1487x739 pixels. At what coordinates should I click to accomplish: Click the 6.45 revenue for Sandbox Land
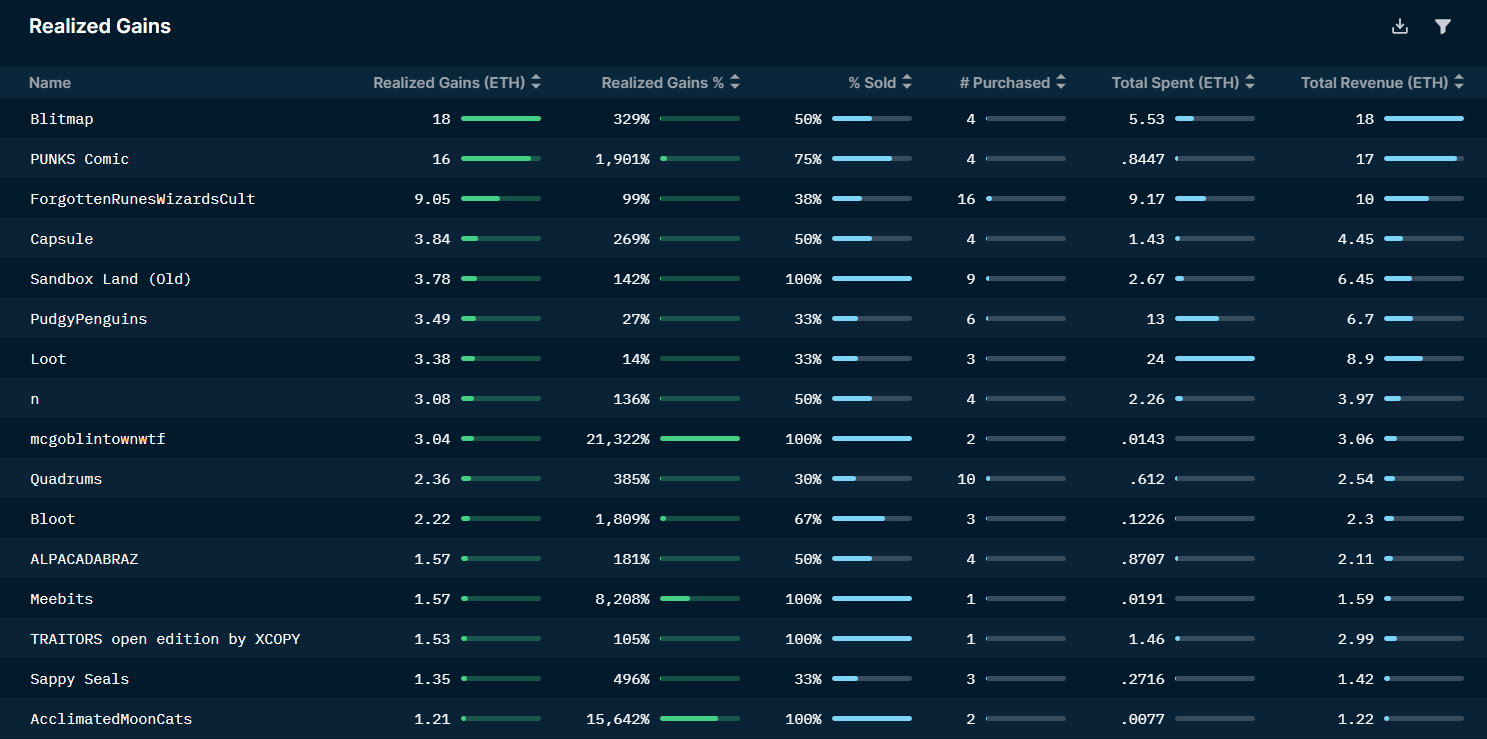(x=1356, y=279)
